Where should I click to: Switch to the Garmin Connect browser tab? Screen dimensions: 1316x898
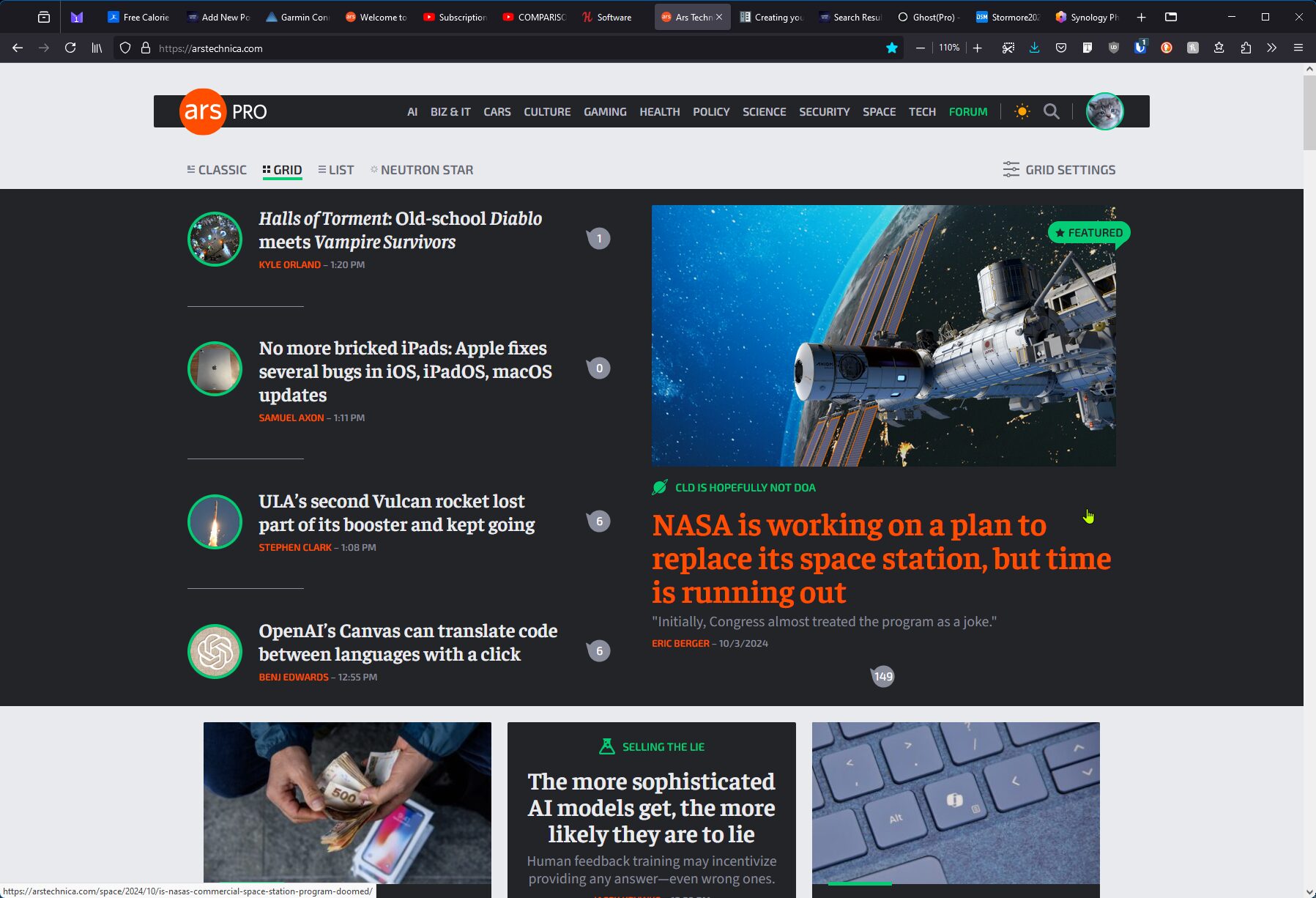coord(298,17)
